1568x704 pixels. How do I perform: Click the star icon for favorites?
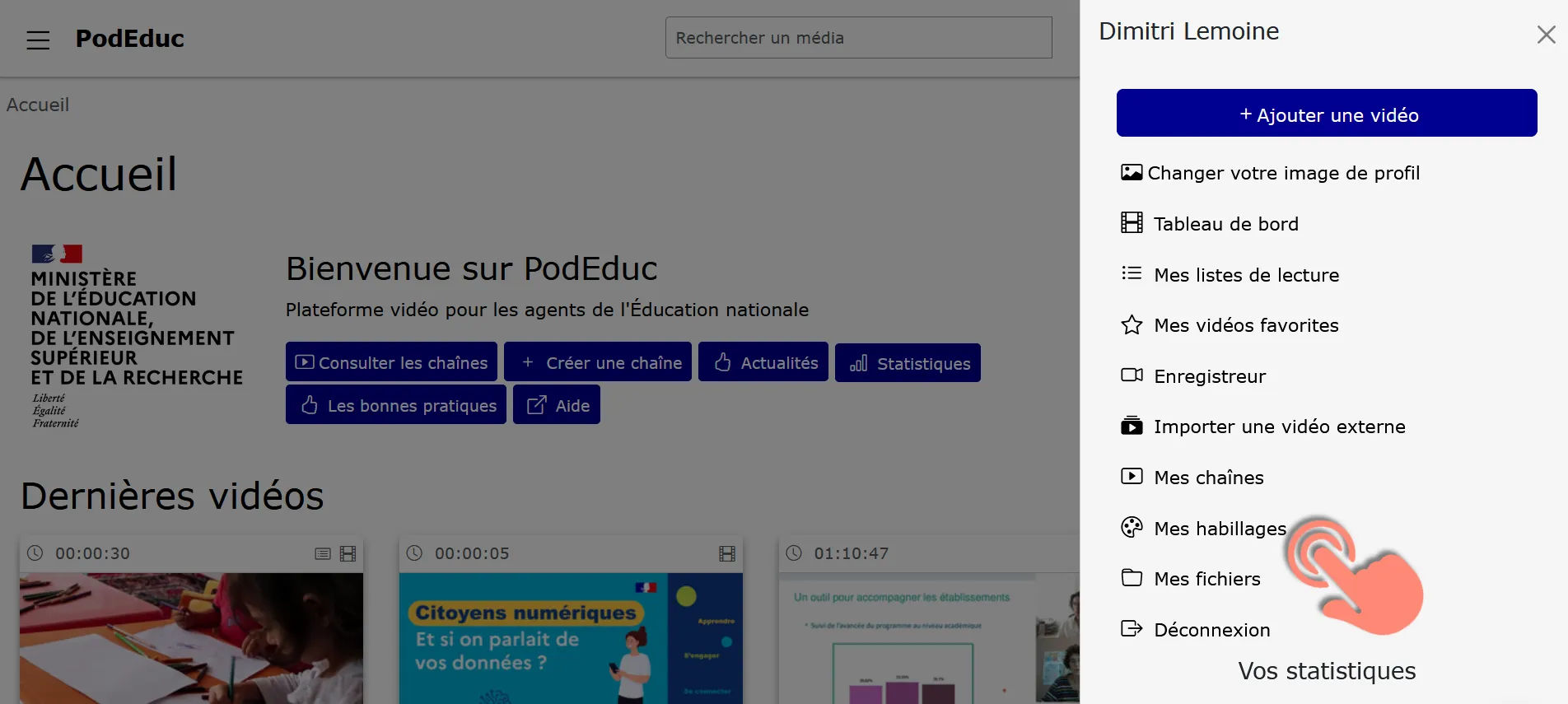tap(1132, 324)
